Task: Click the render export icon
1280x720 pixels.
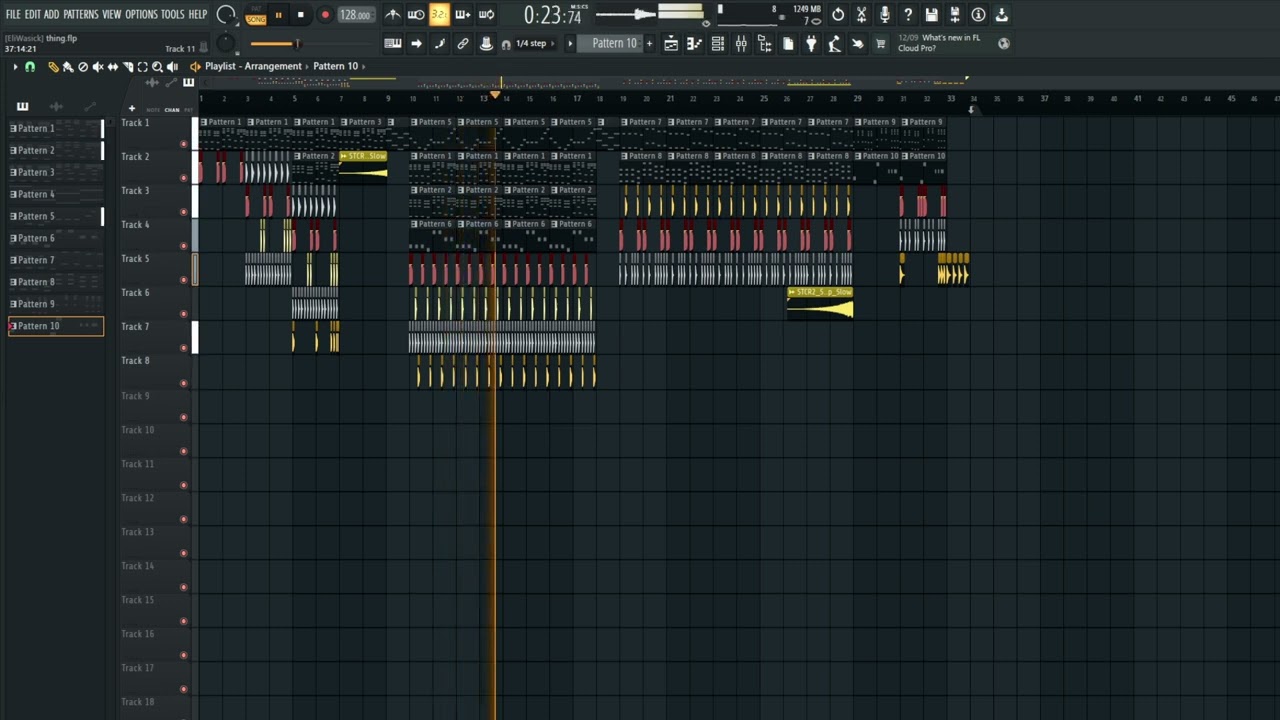Action: 955,15
